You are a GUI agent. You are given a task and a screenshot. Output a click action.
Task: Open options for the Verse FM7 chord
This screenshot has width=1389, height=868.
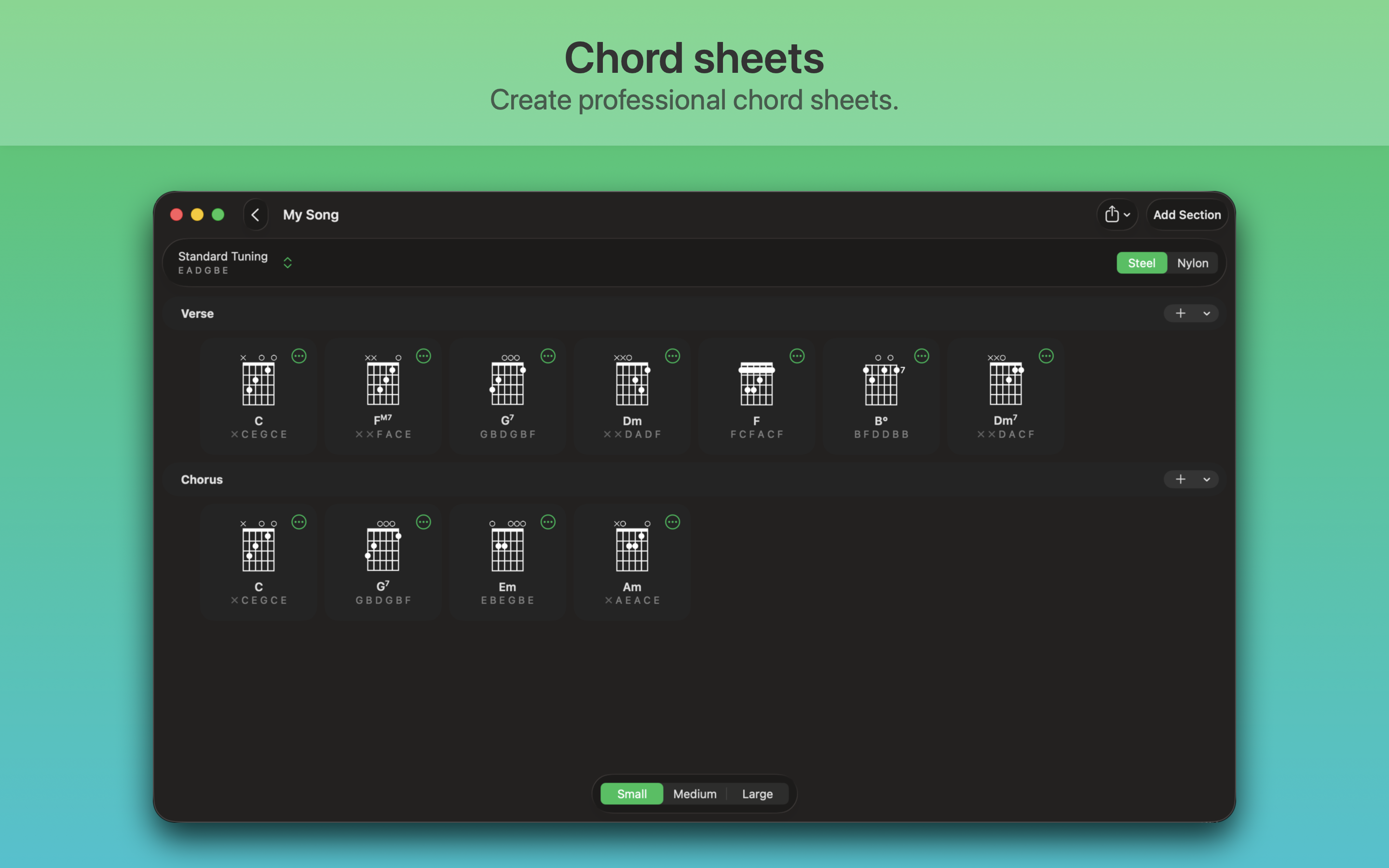pos(423,356)
